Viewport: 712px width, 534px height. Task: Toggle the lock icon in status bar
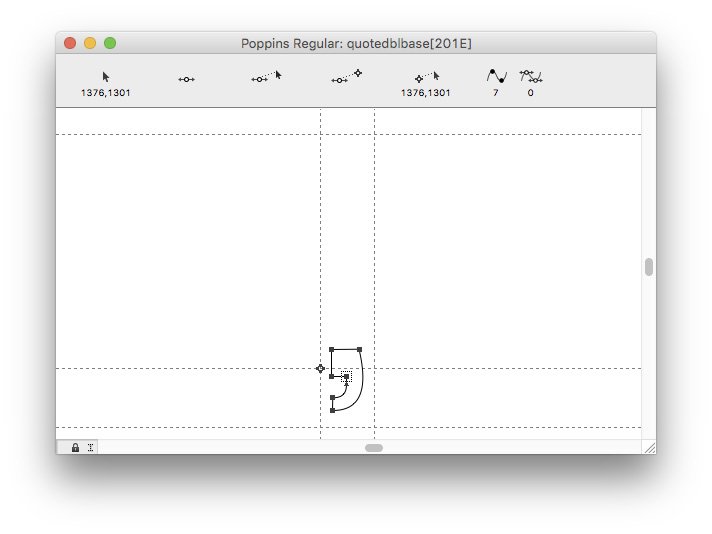(x=75, y=448)
